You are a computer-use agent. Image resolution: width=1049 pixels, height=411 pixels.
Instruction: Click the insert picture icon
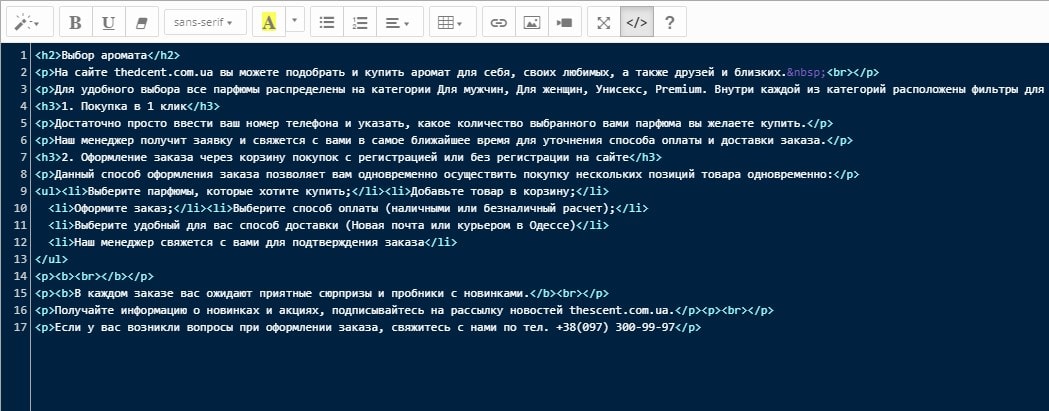[x=531, y=22]
